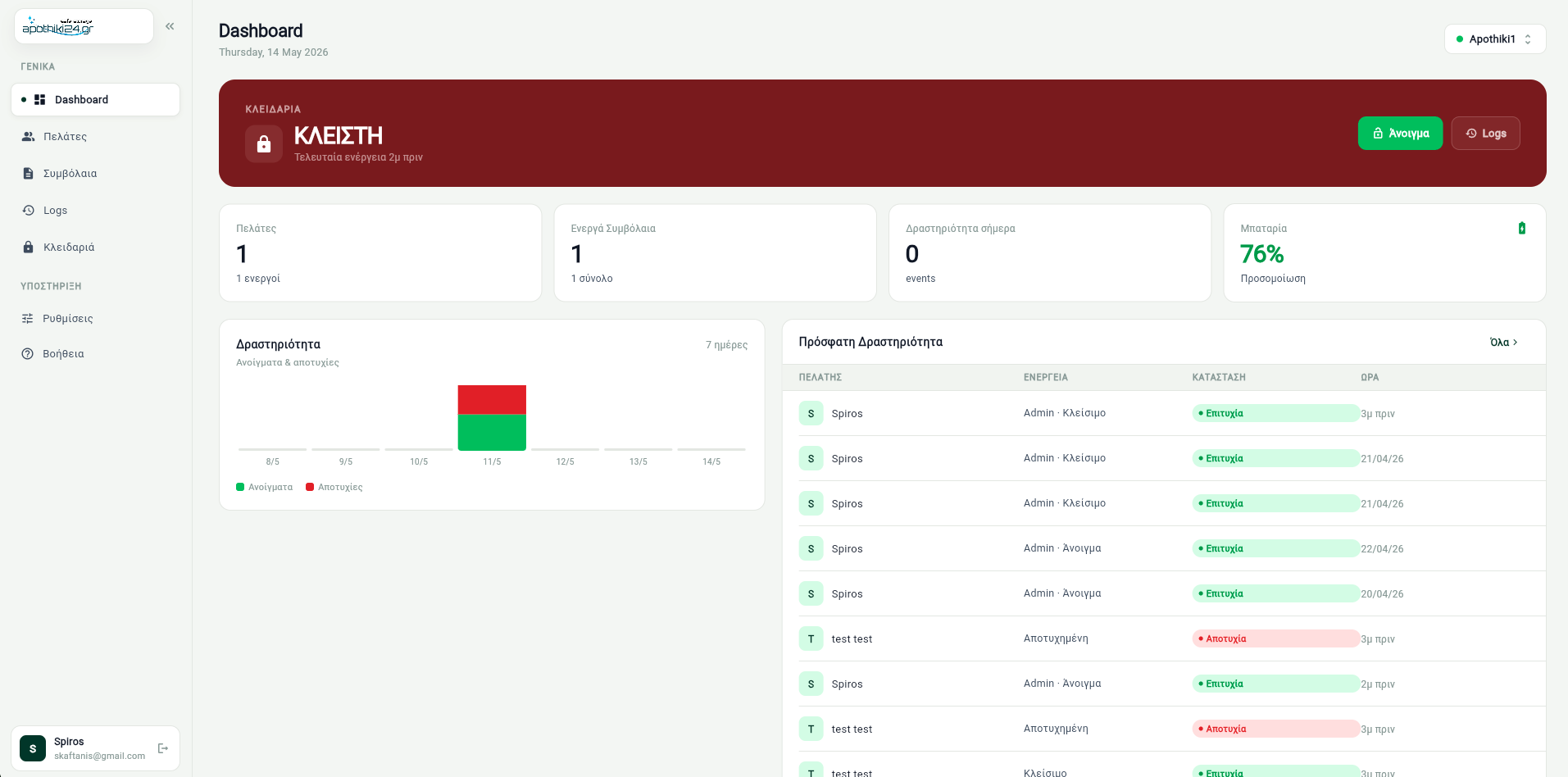The height and width of the screenshot is (777, 1568).
Task: Open the Δραστηριότητα σήμερα stat card
Action: [1050, 253]
